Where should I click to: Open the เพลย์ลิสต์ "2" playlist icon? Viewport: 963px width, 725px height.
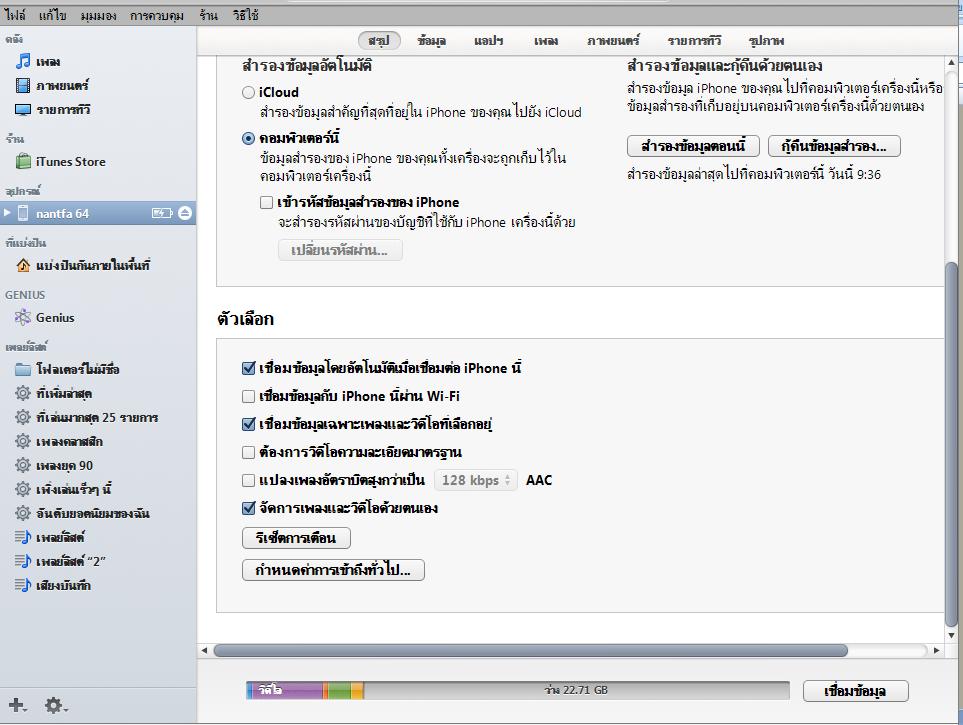[23, 561]
